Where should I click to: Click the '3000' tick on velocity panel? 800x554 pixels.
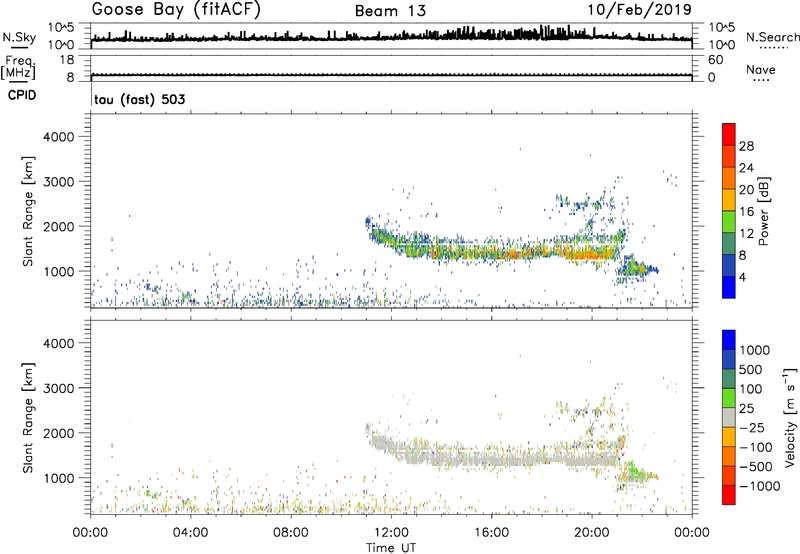tap(59, 388)
